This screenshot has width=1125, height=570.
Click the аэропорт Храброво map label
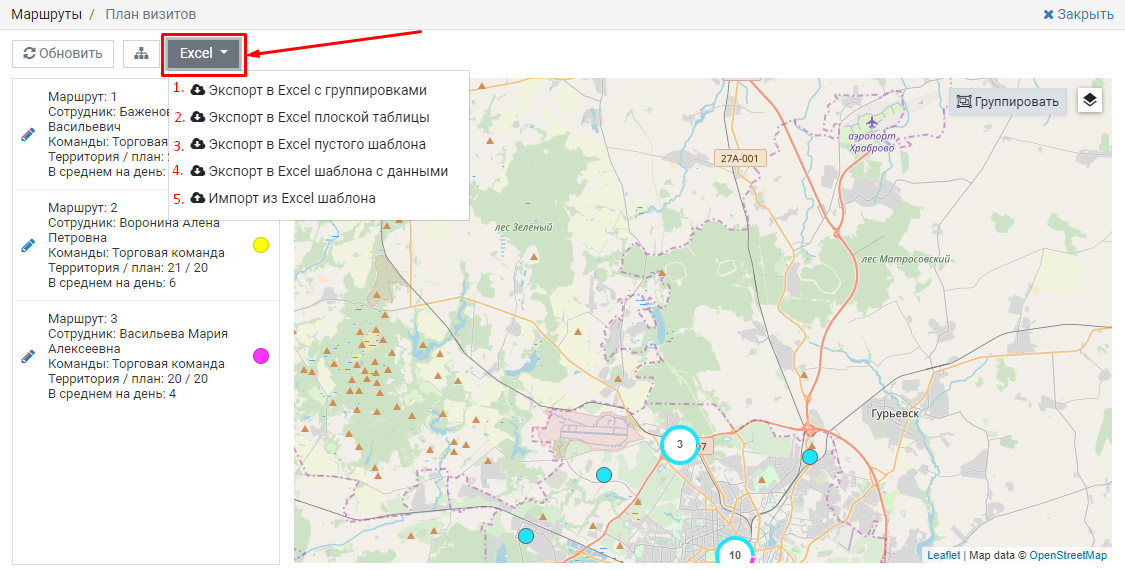[x=871, y=141]
